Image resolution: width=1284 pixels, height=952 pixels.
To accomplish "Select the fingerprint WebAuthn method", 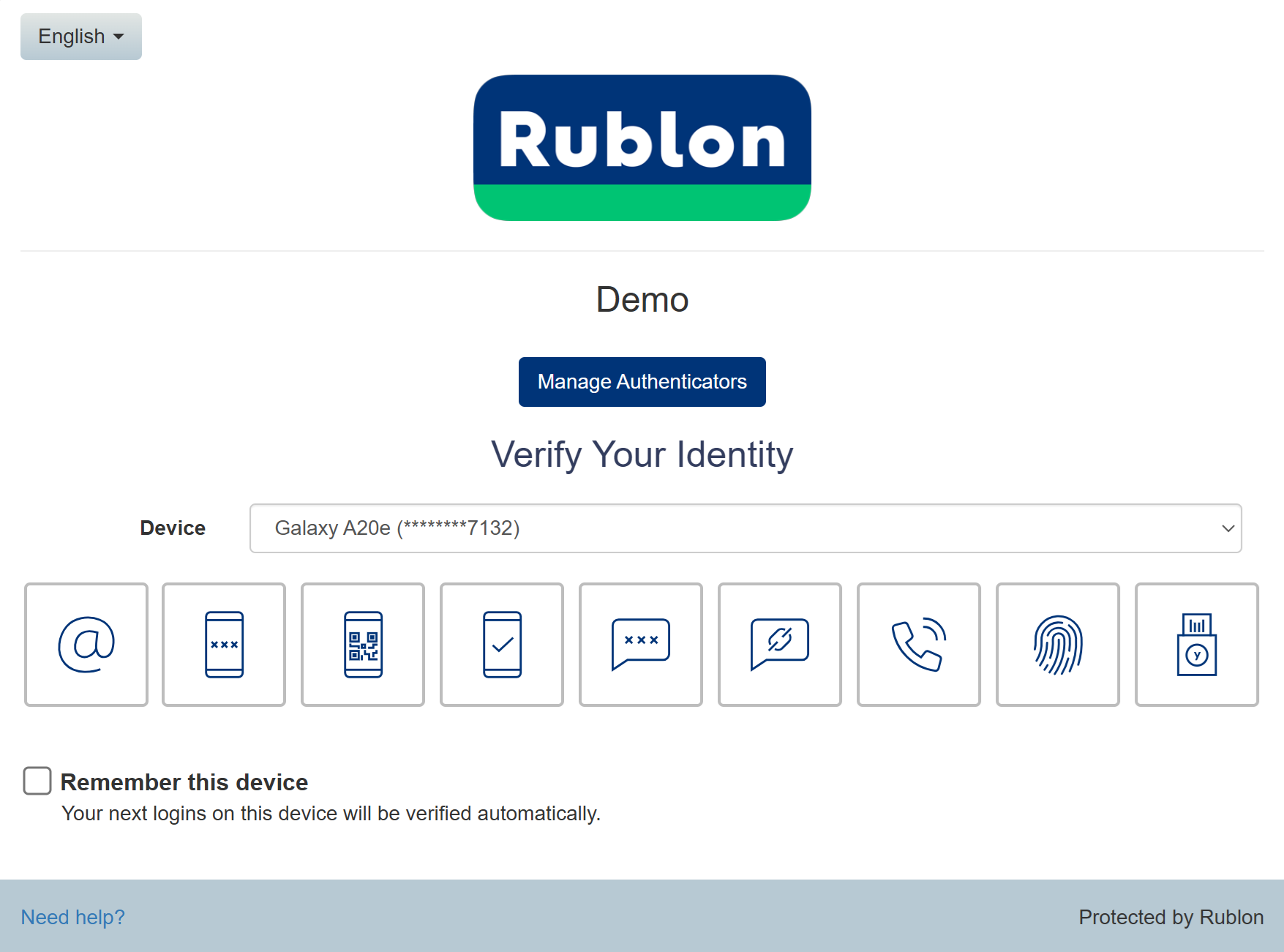I will 1058,645.
